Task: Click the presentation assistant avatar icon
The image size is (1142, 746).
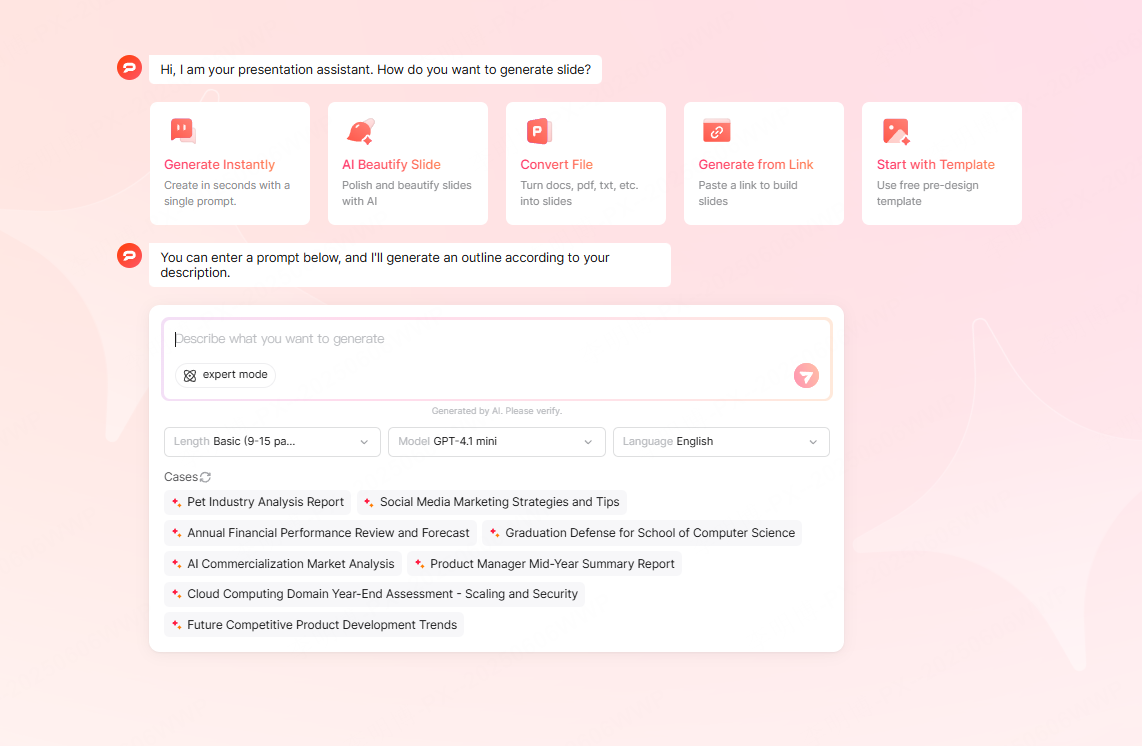Action: 129,67
